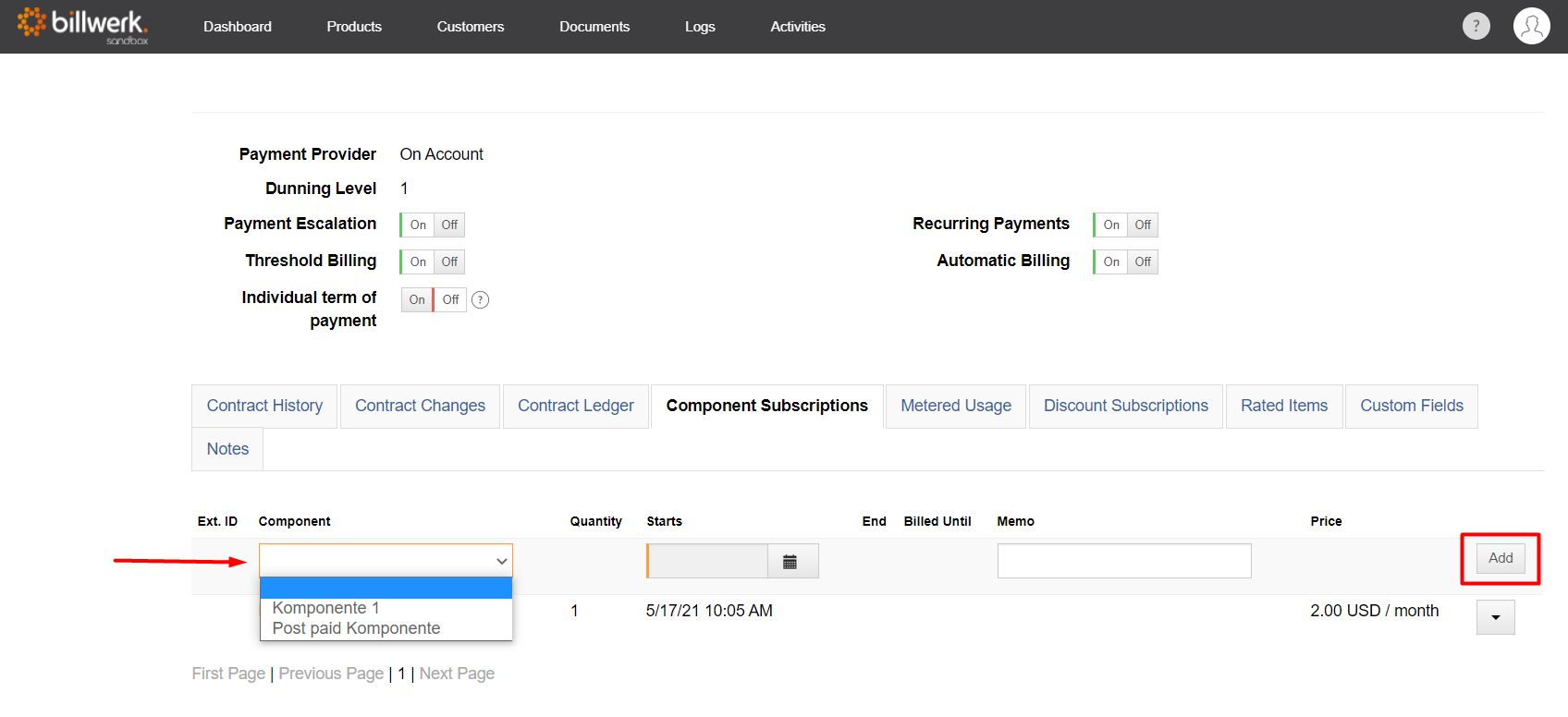This screenshot has height=717, width=1568.
Task: Switch to the Metered Usage tab
Action: click(956, 406)
